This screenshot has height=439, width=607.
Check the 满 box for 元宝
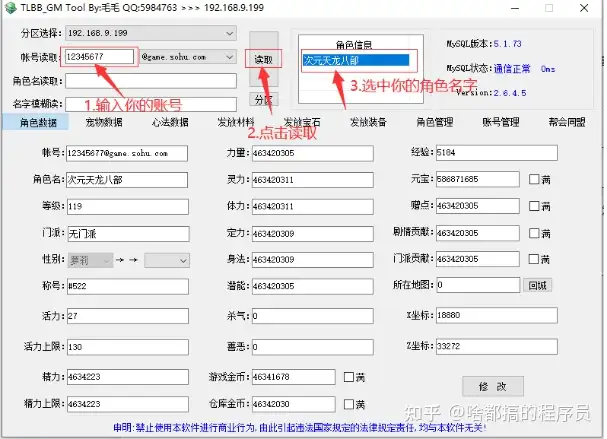pyautogui.click(x=534, y=179)
